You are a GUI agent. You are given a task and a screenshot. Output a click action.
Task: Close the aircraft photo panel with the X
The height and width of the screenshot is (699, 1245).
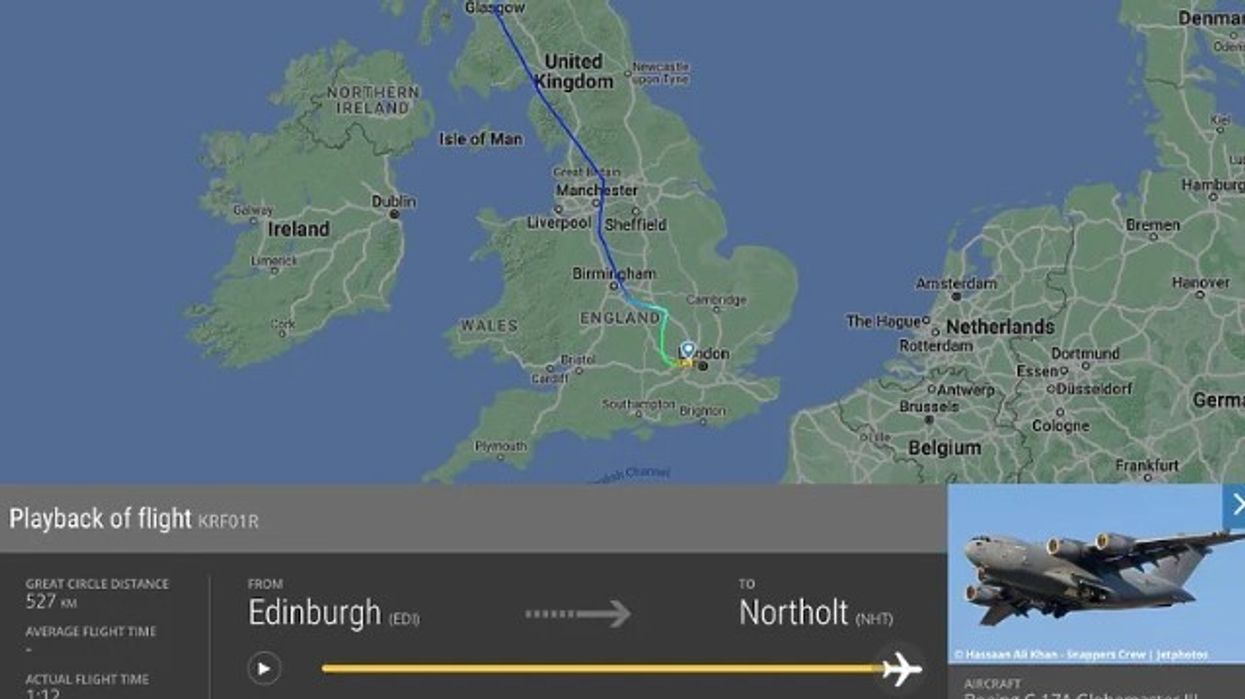(x=1235, y=506)
